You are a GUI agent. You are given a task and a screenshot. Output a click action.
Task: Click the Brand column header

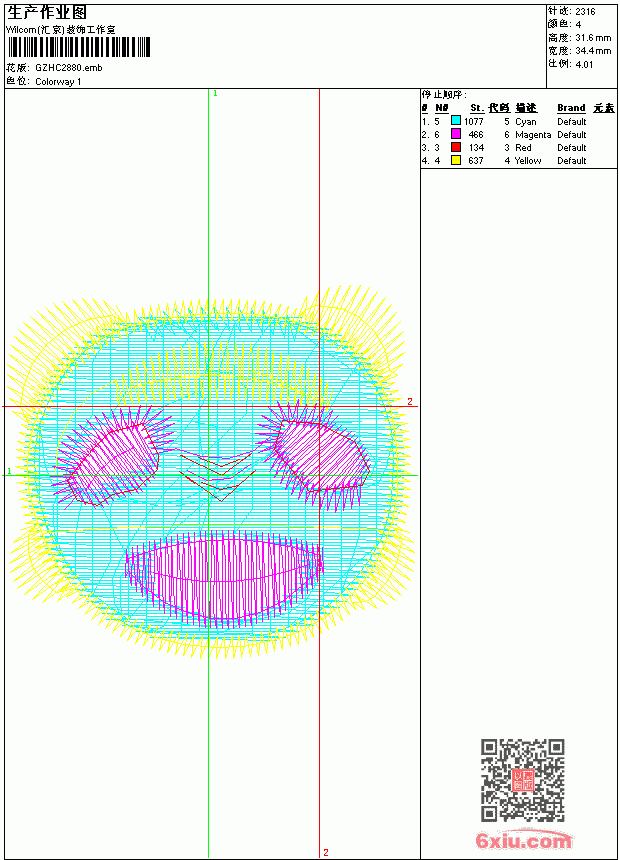pos(571,108)
